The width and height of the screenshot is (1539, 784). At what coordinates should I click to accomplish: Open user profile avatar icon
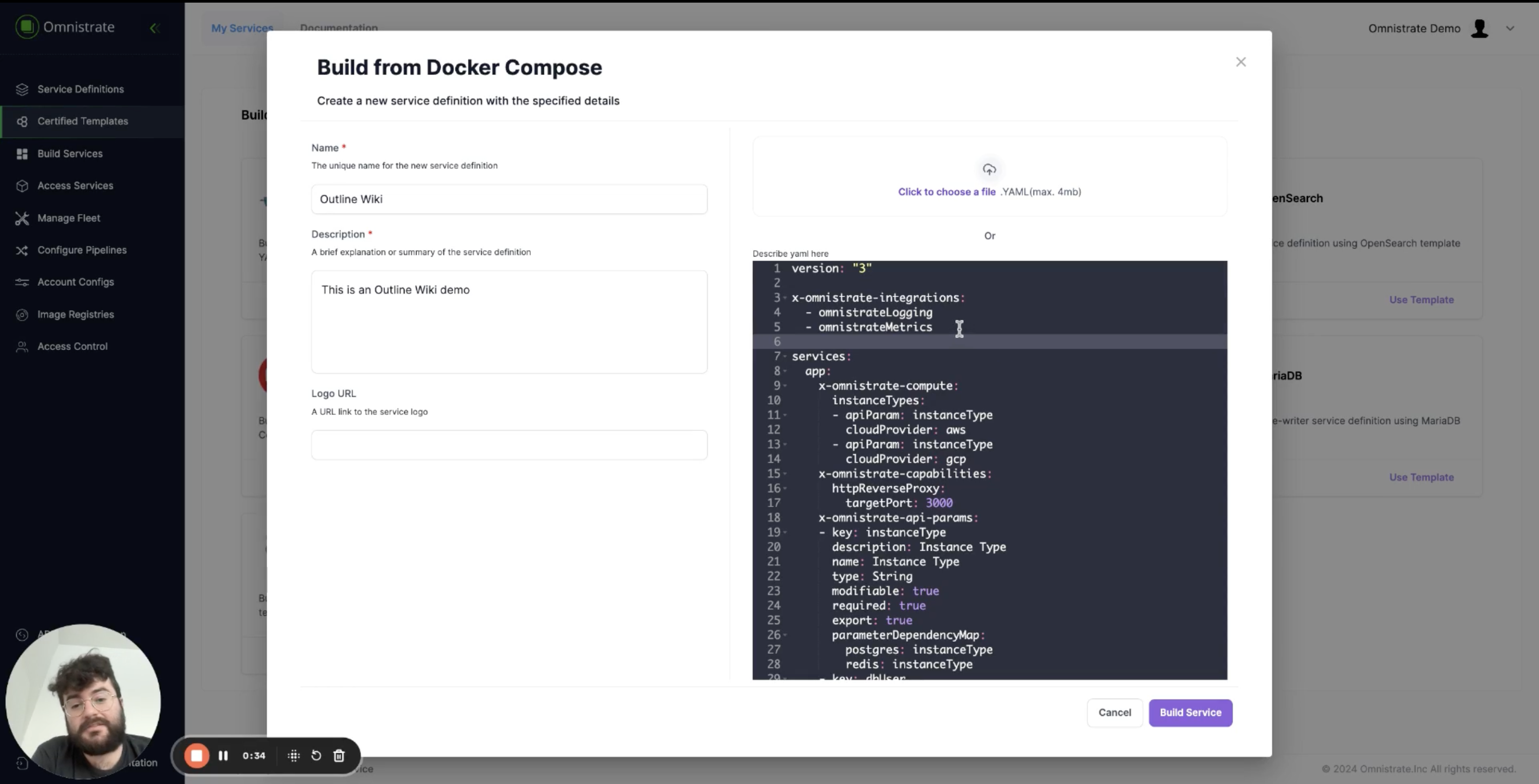point(1479,28)
